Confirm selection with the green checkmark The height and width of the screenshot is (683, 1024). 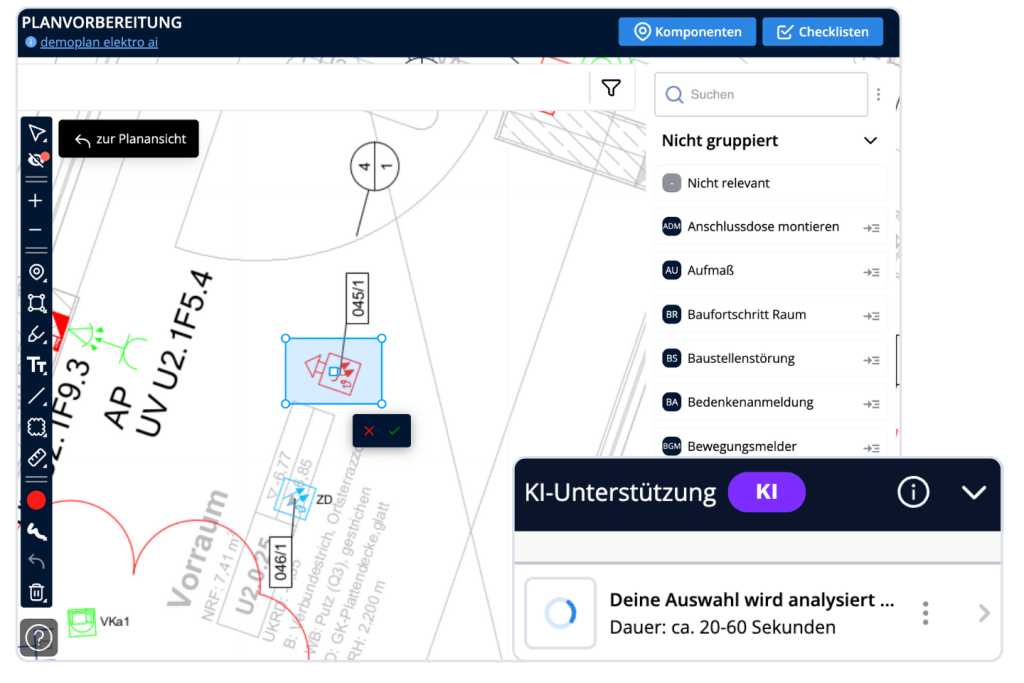pos(394,431)
